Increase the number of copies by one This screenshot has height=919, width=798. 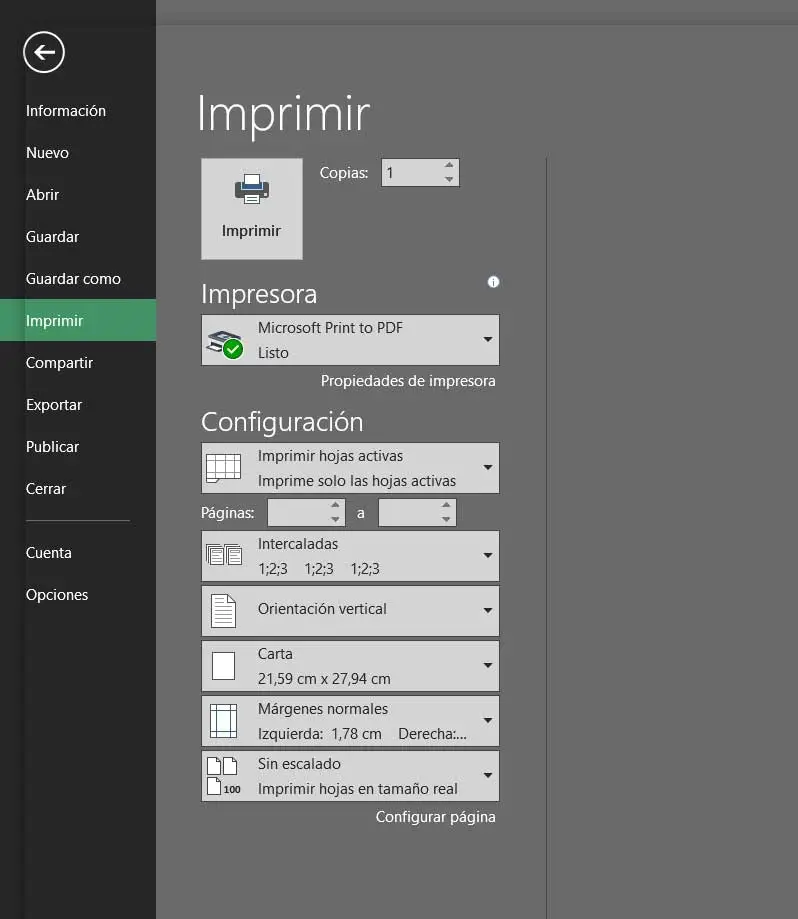click(449, 166)
